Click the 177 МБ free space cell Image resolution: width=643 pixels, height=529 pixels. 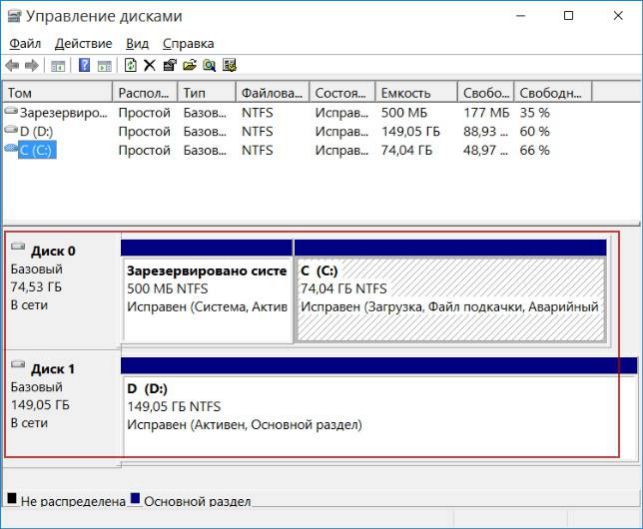[486, 112]
